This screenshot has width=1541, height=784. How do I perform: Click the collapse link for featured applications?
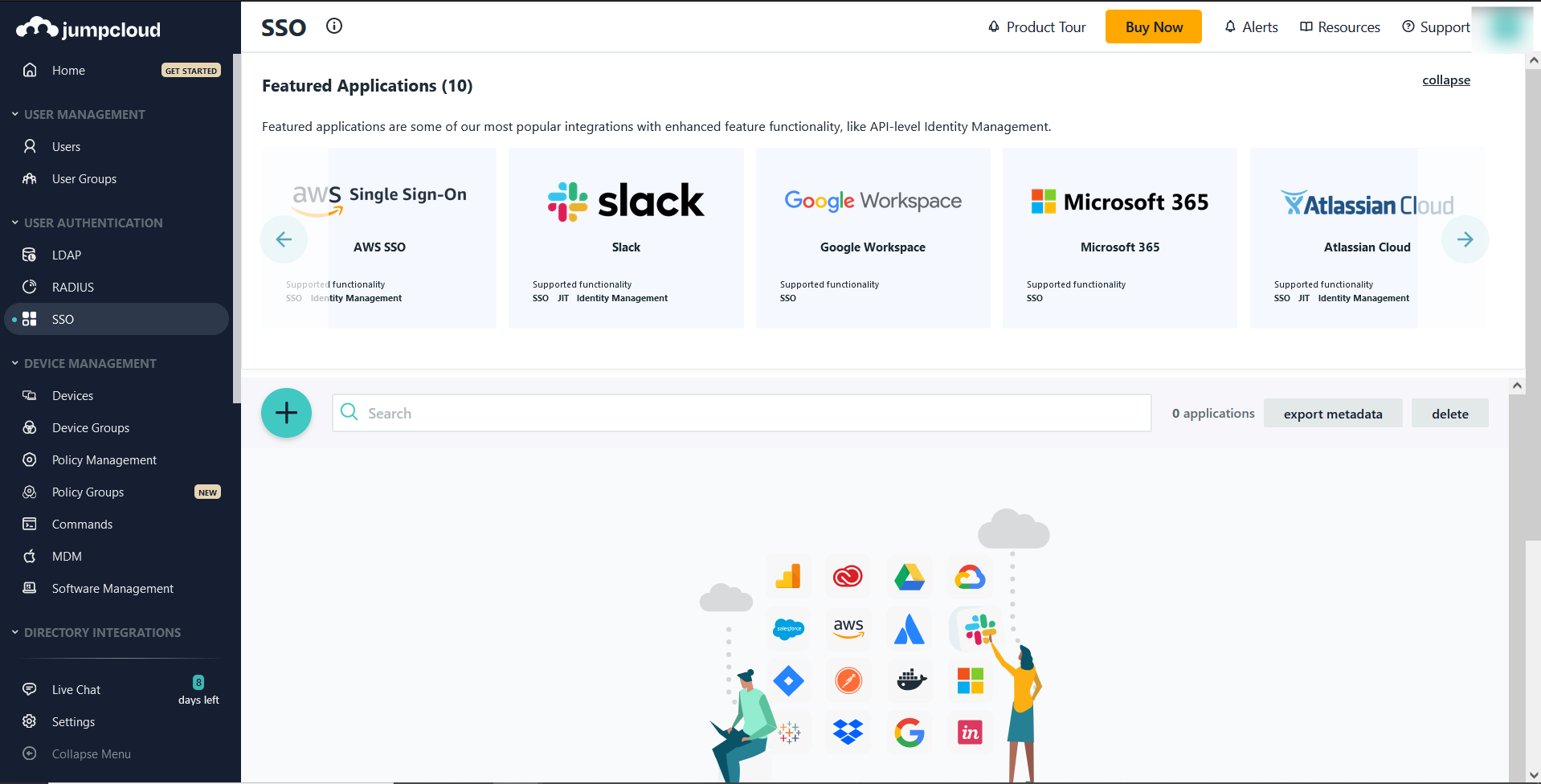[x=1445, y=80]
